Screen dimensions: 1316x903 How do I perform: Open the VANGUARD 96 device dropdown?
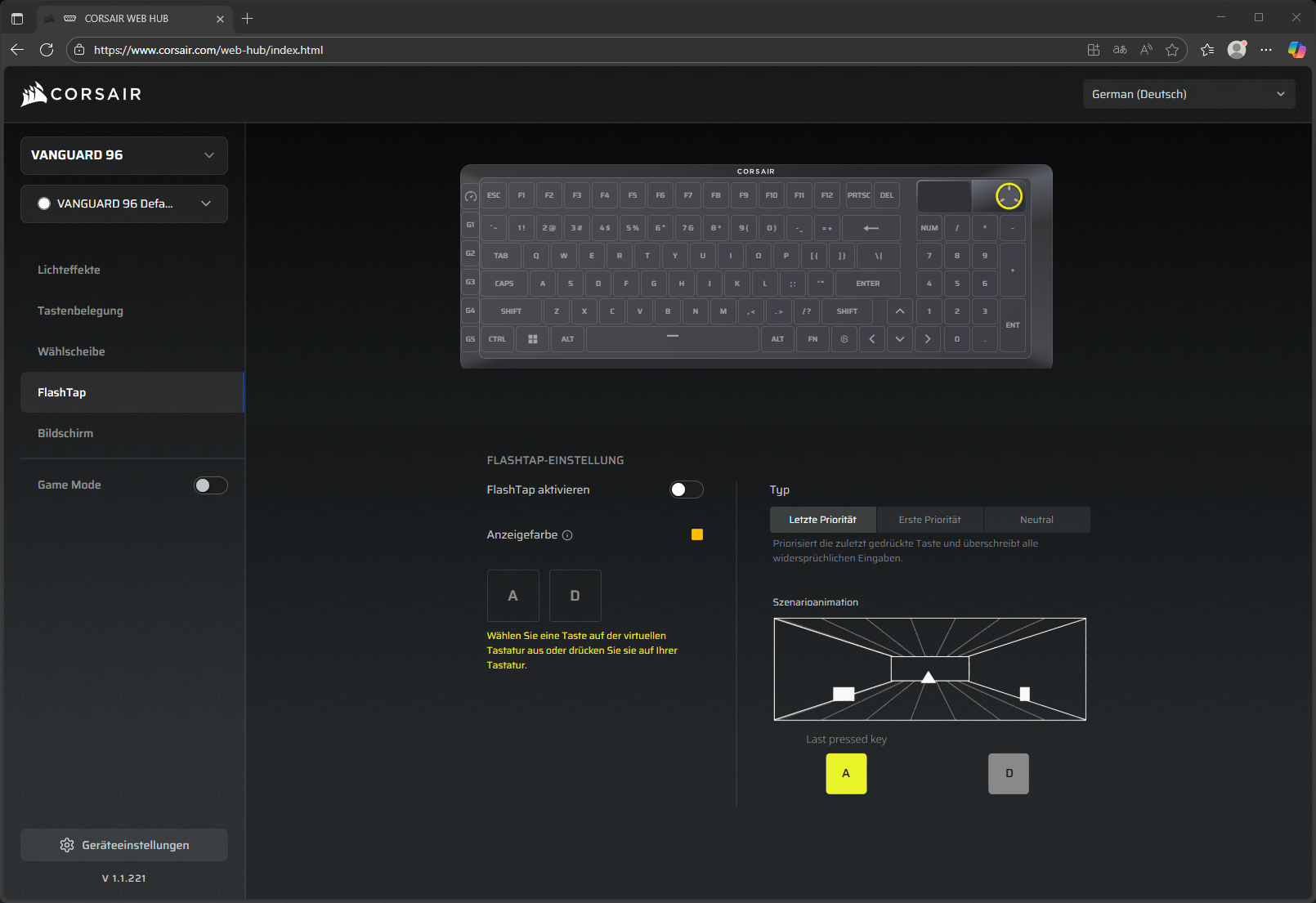pyautogui.click(x=124, y=155)
